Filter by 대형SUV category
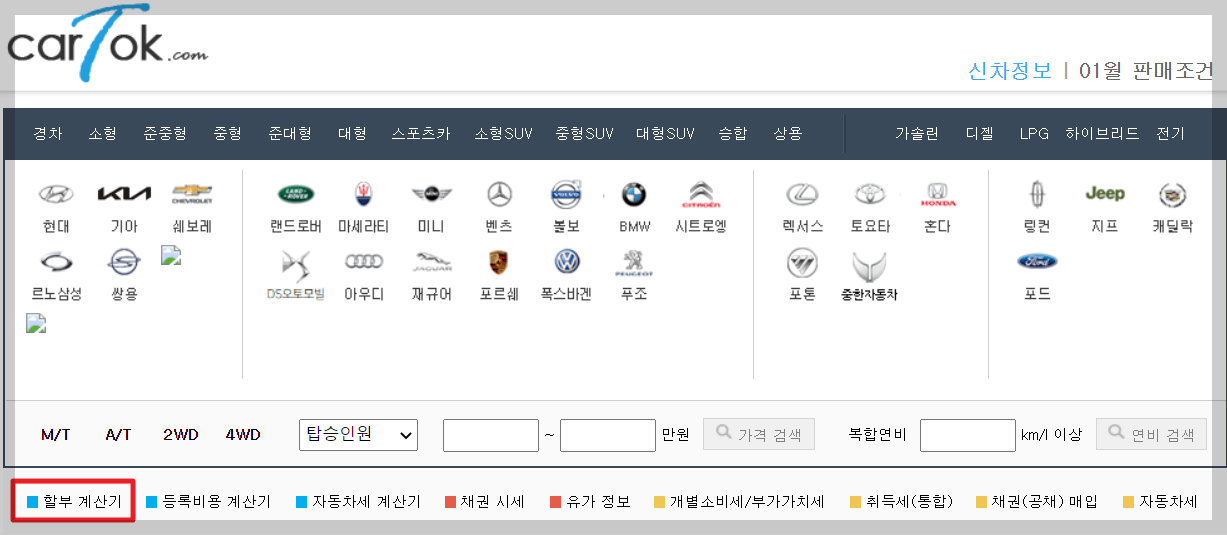This screenshot has width=1227, height=535. coord(665,133)
